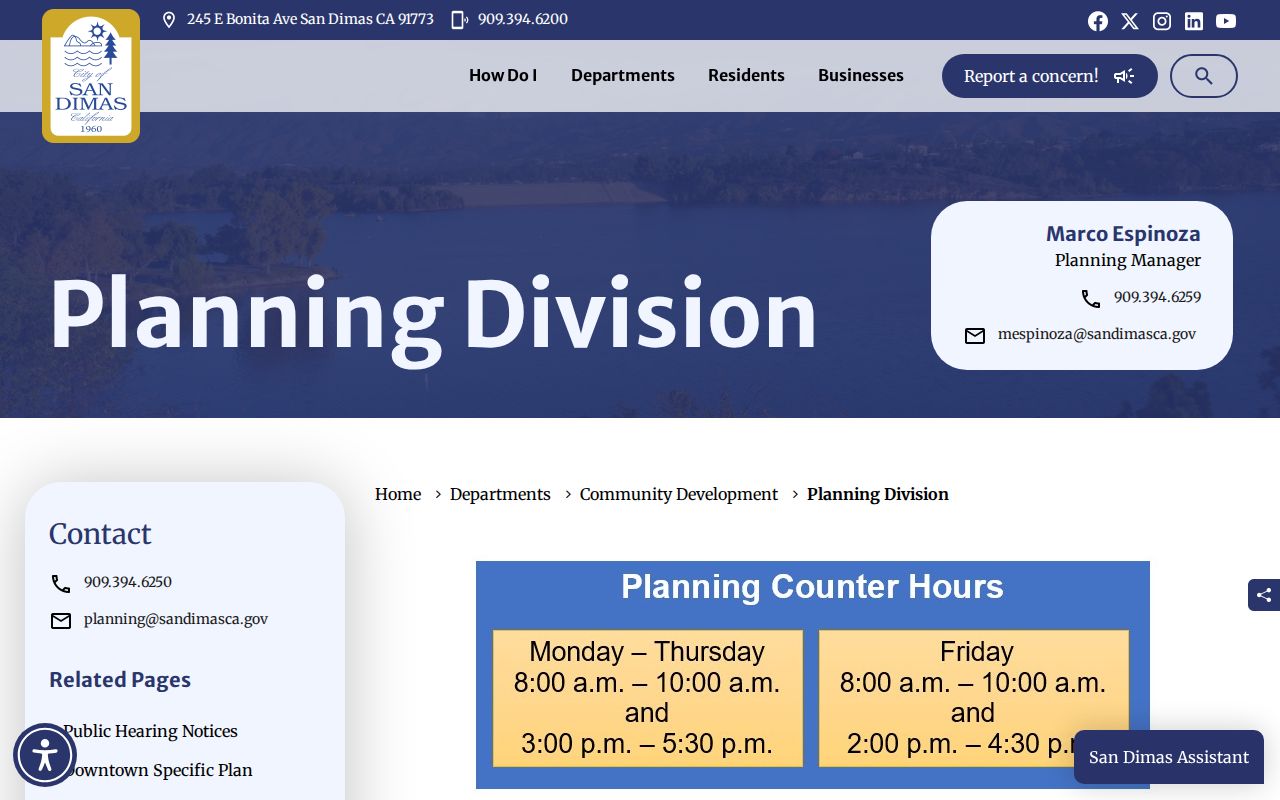Click the Marco Espinoza name text

pos(1123,234)
